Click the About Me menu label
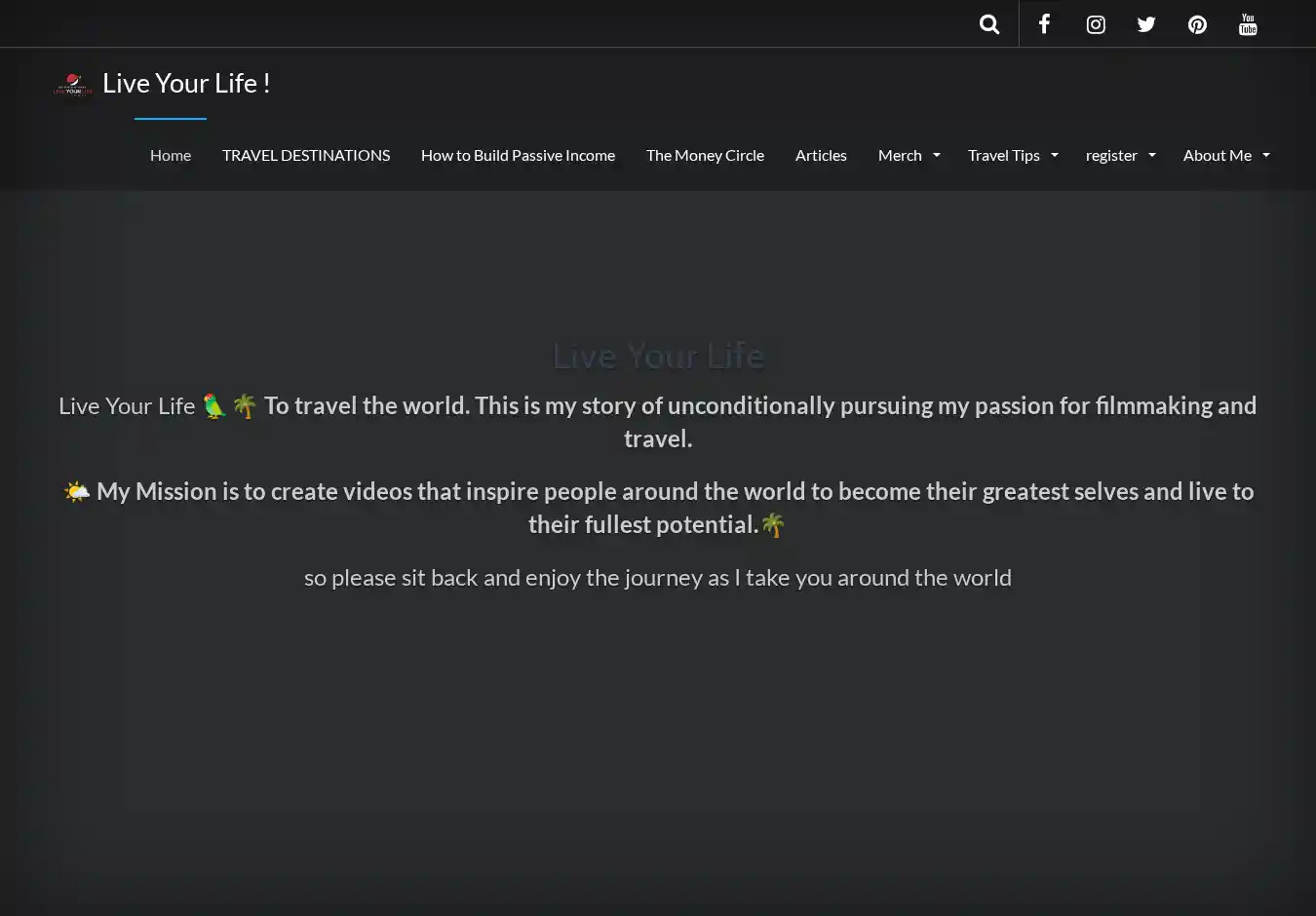The image size is (1316, 916). pos(1217,155)
